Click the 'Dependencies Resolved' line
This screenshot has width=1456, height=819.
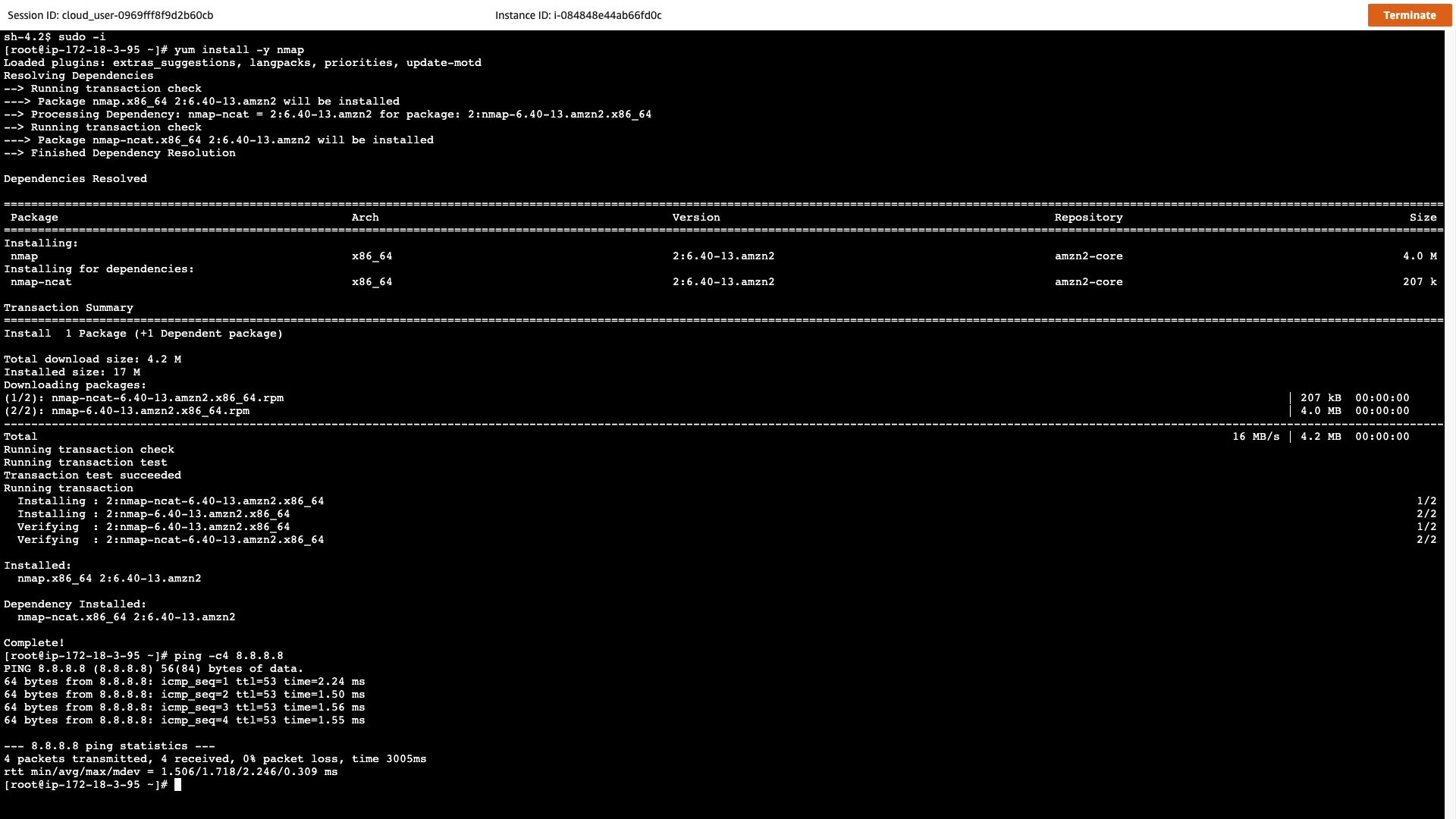click(75, 179)
